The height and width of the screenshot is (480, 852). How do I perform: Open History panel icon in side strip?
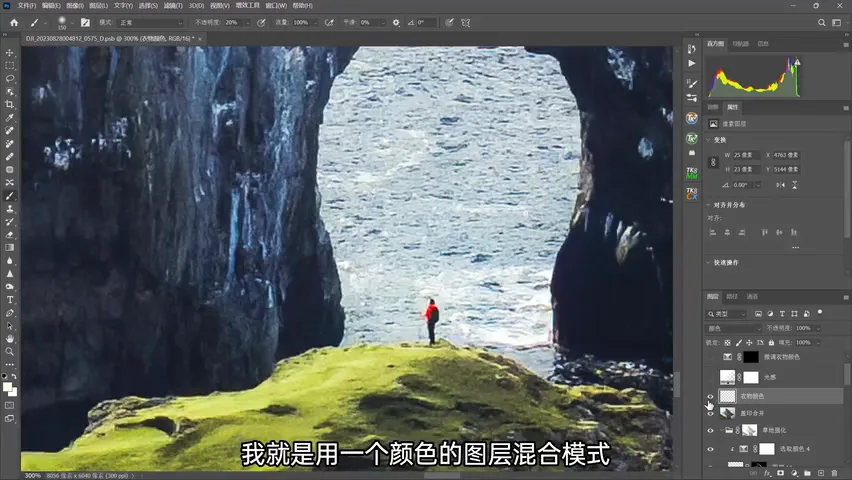[x=691, y=49]
